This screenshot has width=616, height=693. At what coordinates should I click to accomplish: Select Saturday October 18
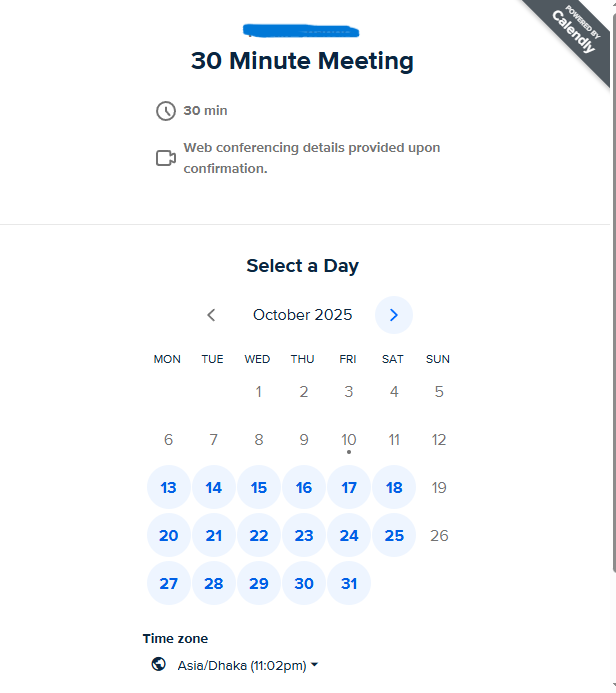click(x=394, y=488)
